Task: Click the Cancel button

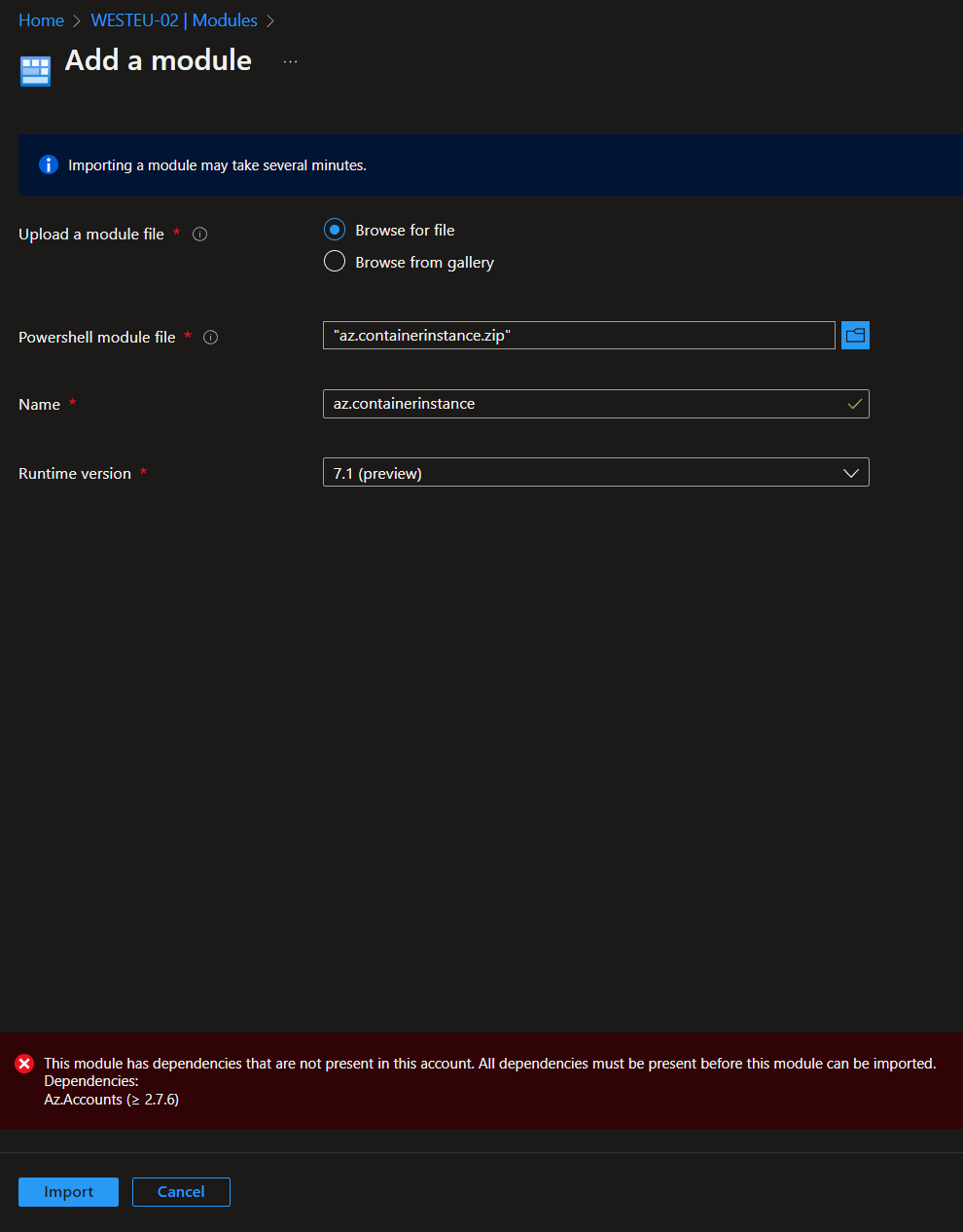Action: coord(181,1192)
